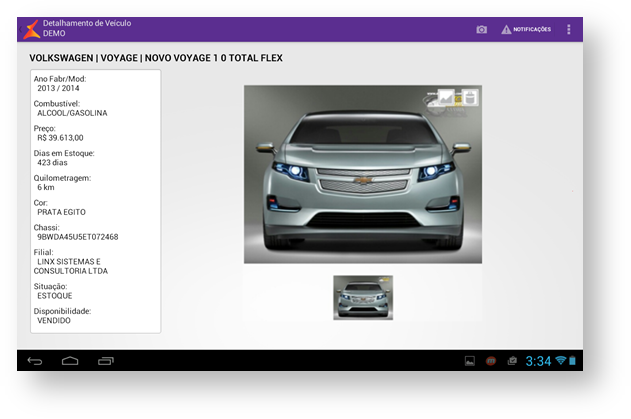The image size is (631, 419).
Task: Tap the DEMO subtitle in header
Action: click(x=54, y=33)
